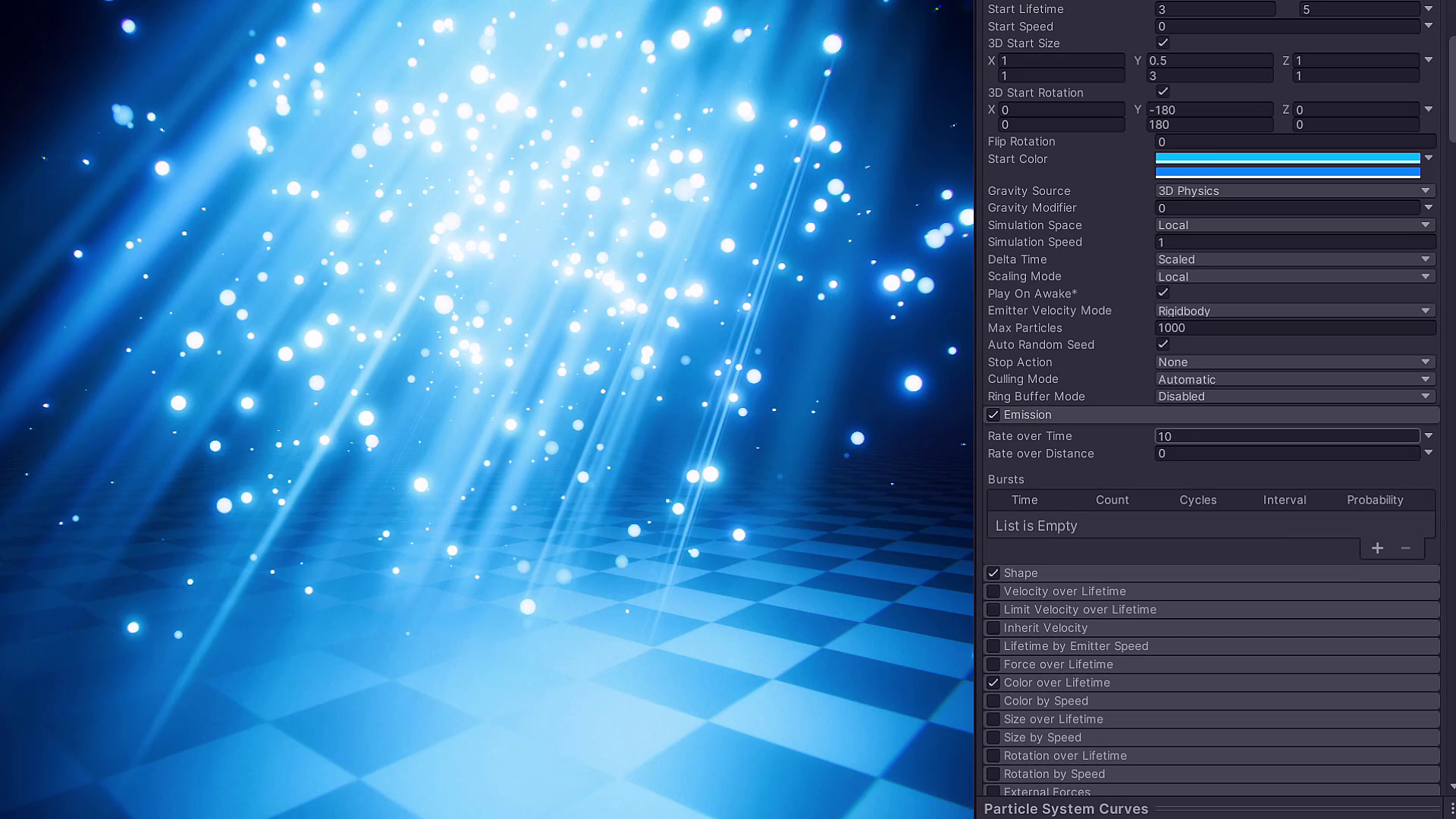This screenshot has height=819, width=1456.
Task: Remove a burst with the minus button
Action: [x=1405, y=548]
